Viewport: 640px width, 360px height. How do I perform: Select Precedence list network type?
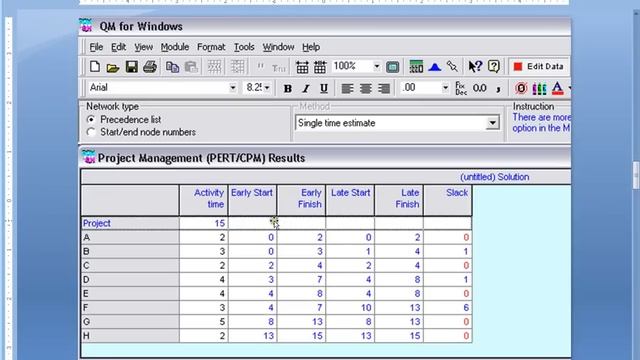click(91, 120)
